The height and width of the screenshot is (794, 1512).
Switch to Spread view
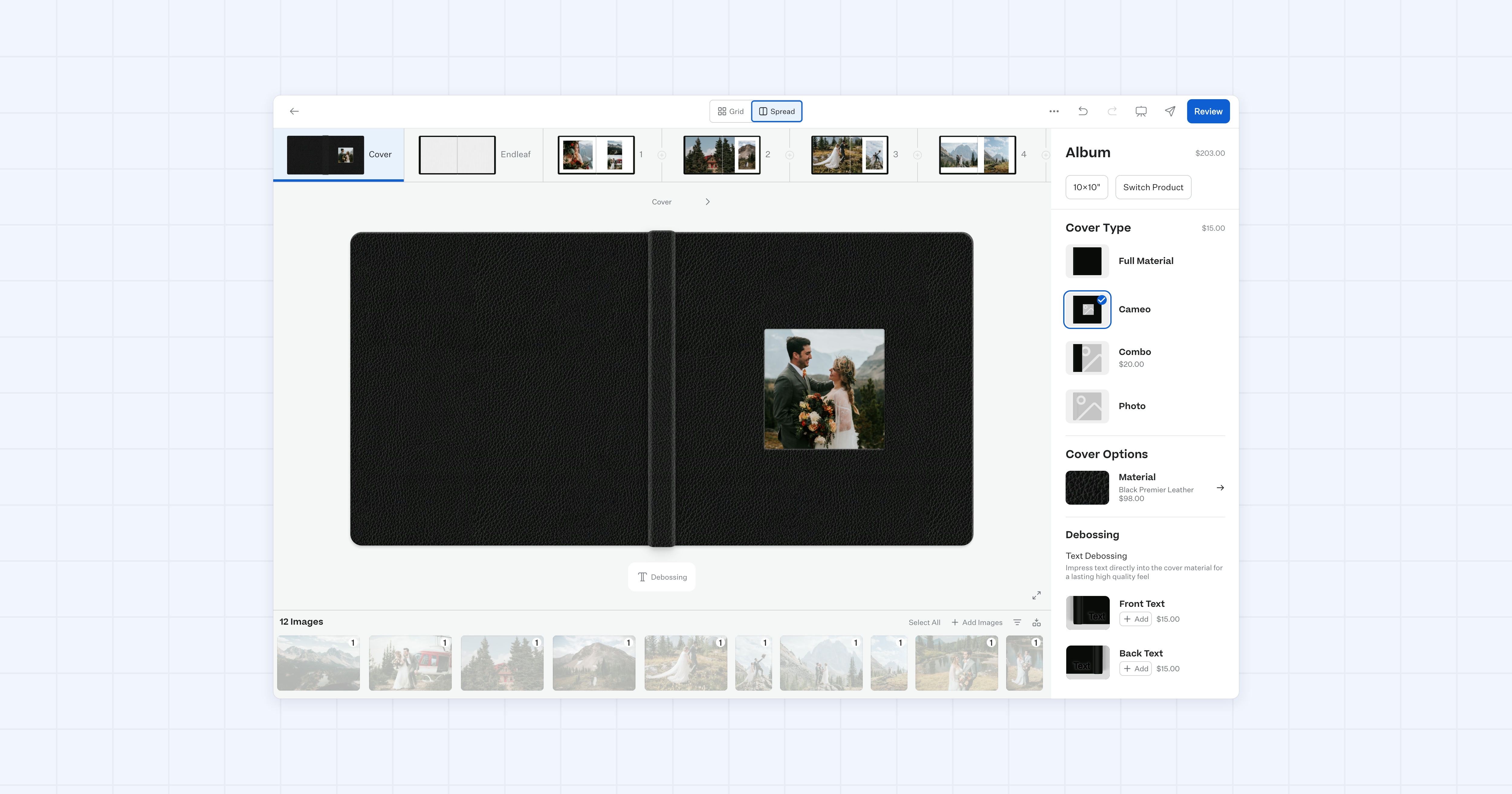click(x=776, y=112)
